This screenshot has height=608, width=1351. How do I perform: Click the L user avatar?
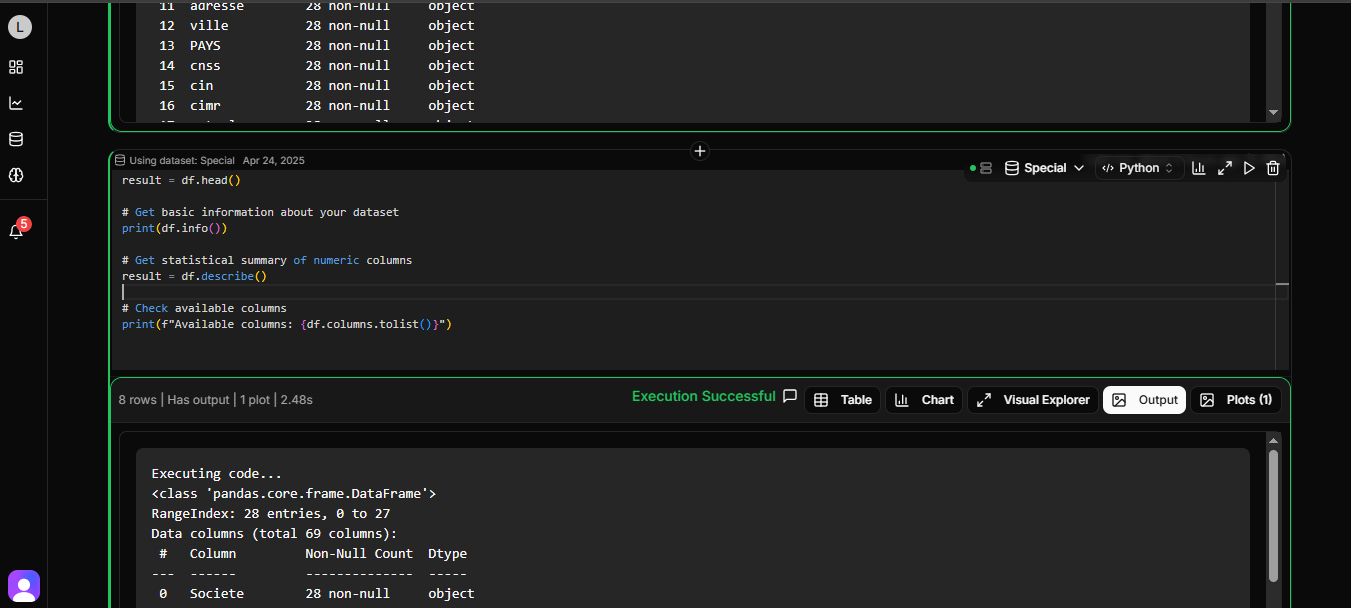coord(20,27)
